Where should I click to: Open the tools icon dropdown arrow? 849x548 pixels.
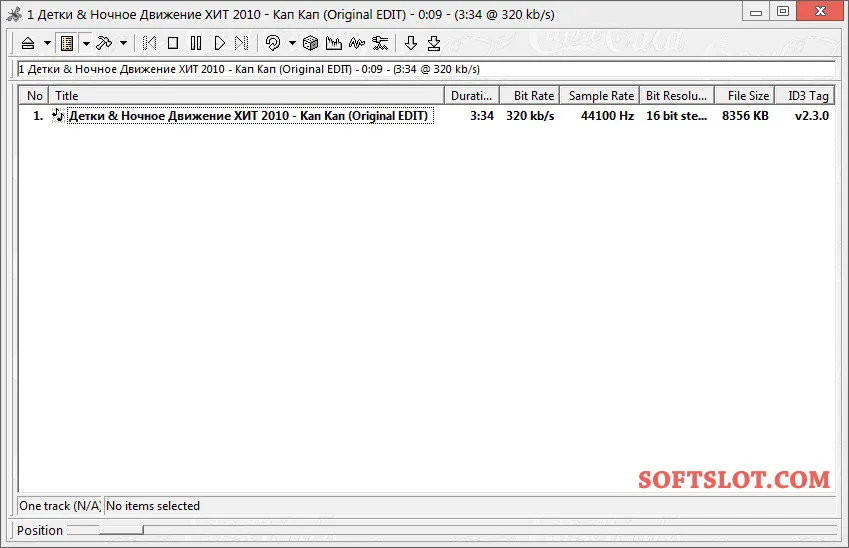pos(123,43)
